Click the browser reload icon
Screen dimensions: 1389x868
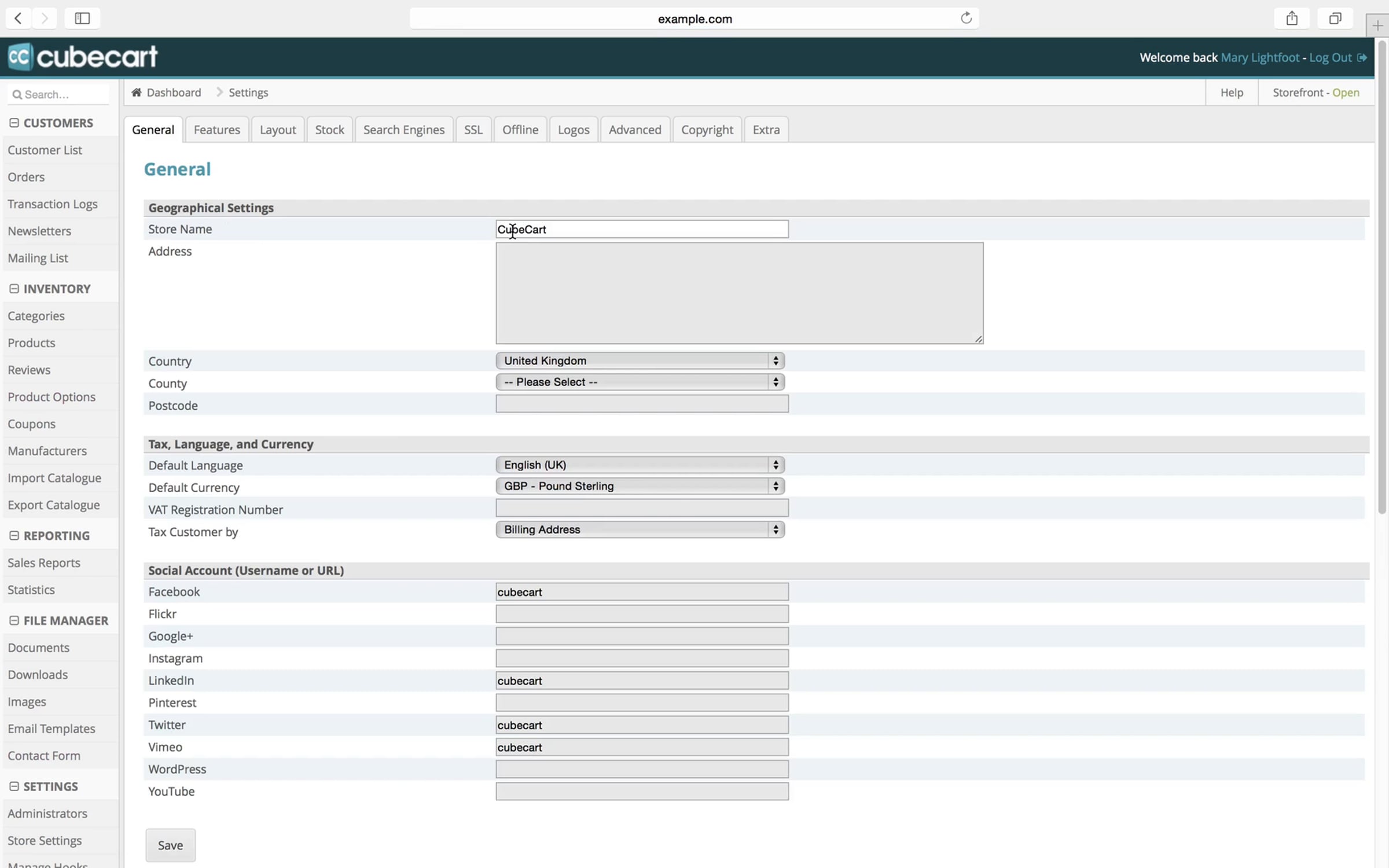click(x=966, y=19)
